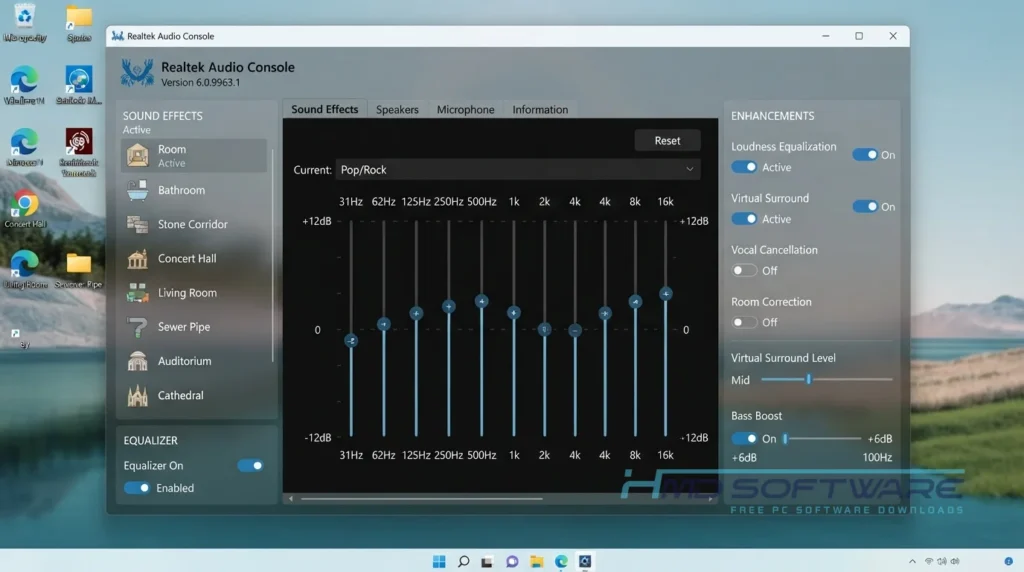Turn off Bass Boost toggle

(744, 439)
